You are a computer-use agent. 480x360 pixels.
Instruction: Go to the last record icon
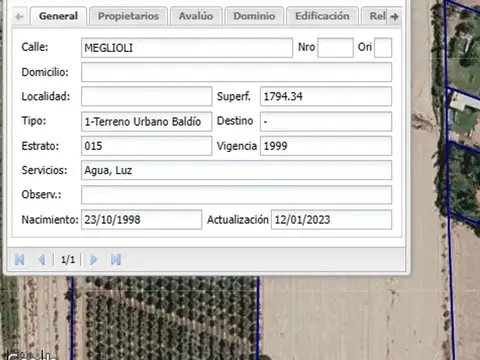point(116,260)
